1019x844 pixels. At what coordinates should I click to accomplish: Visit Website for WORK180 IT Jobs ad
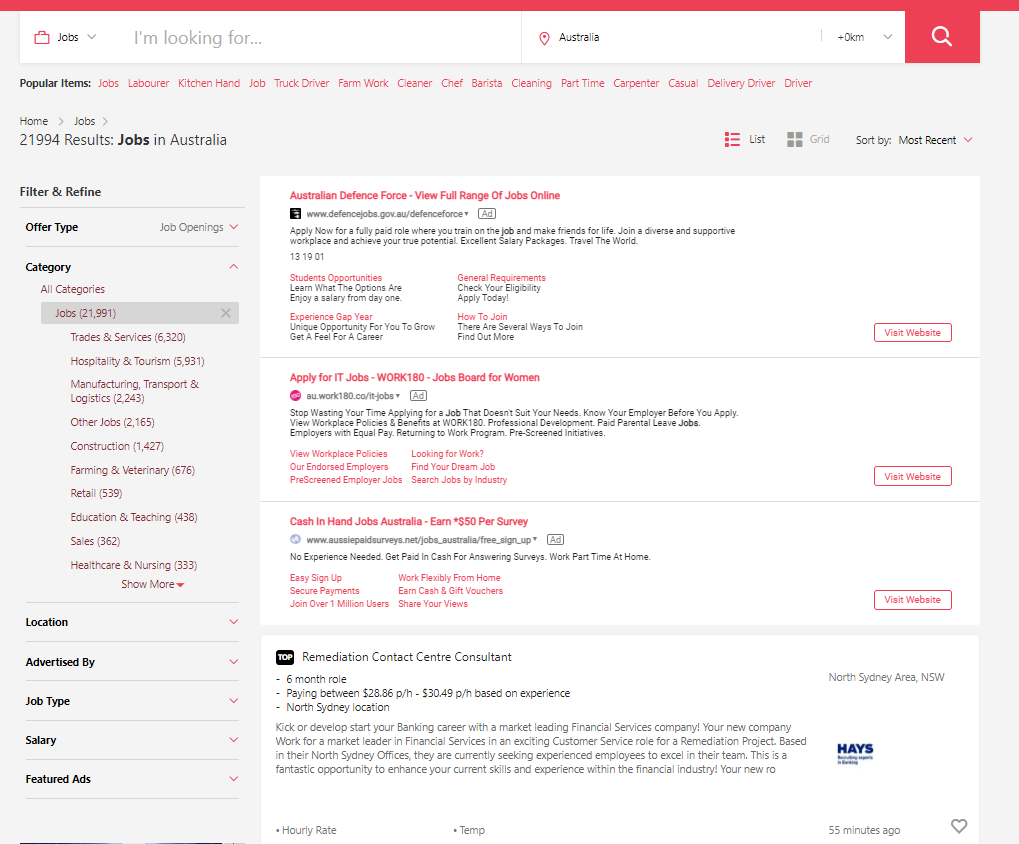click(912, 476)
